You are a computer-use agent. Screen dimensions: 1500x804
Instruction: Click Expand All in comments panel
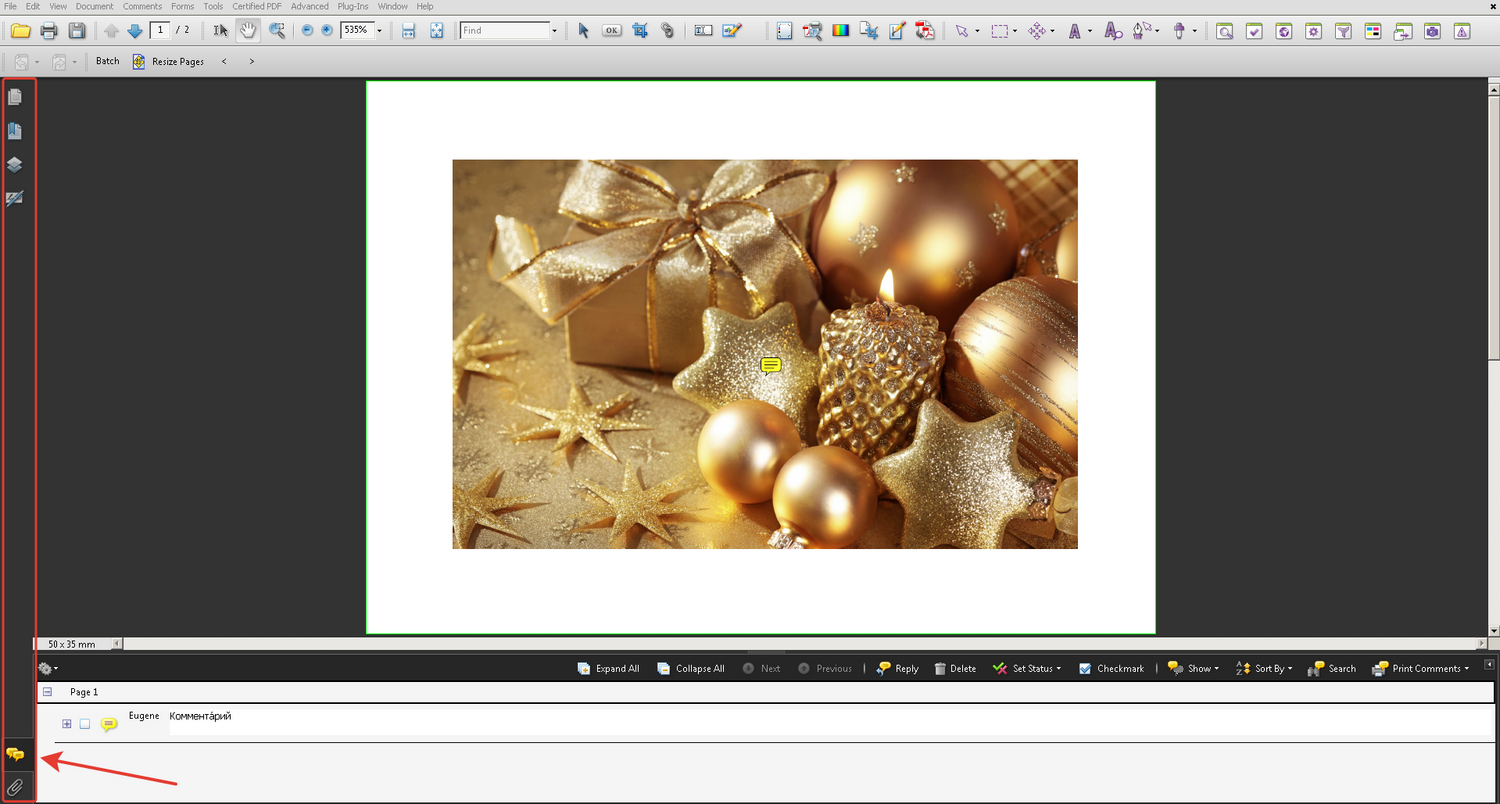click(608, 668)
